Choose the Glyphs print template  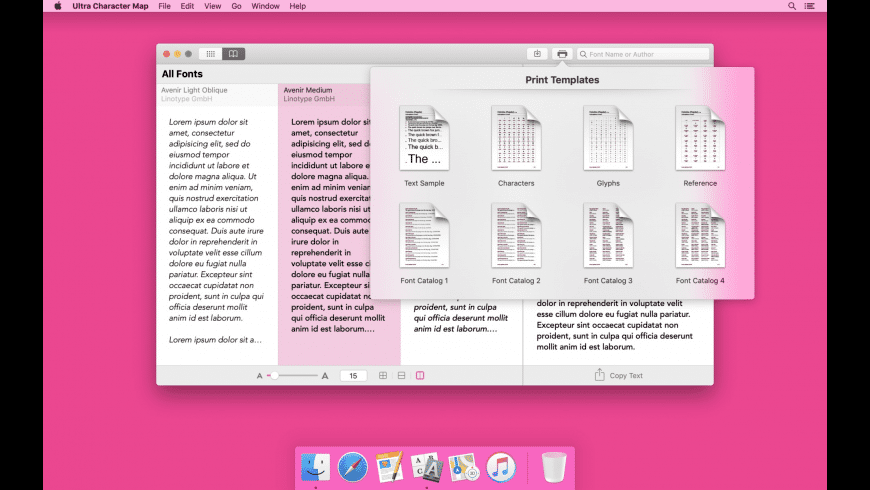pyautogui.click(x=608, y=146)
